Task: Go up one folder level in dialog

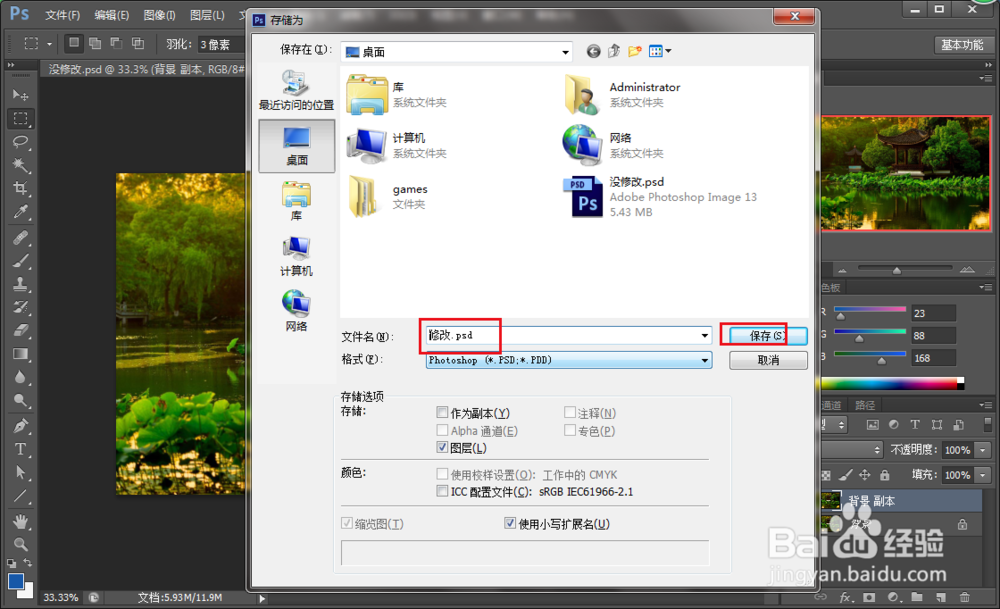Action: [614, 51]
